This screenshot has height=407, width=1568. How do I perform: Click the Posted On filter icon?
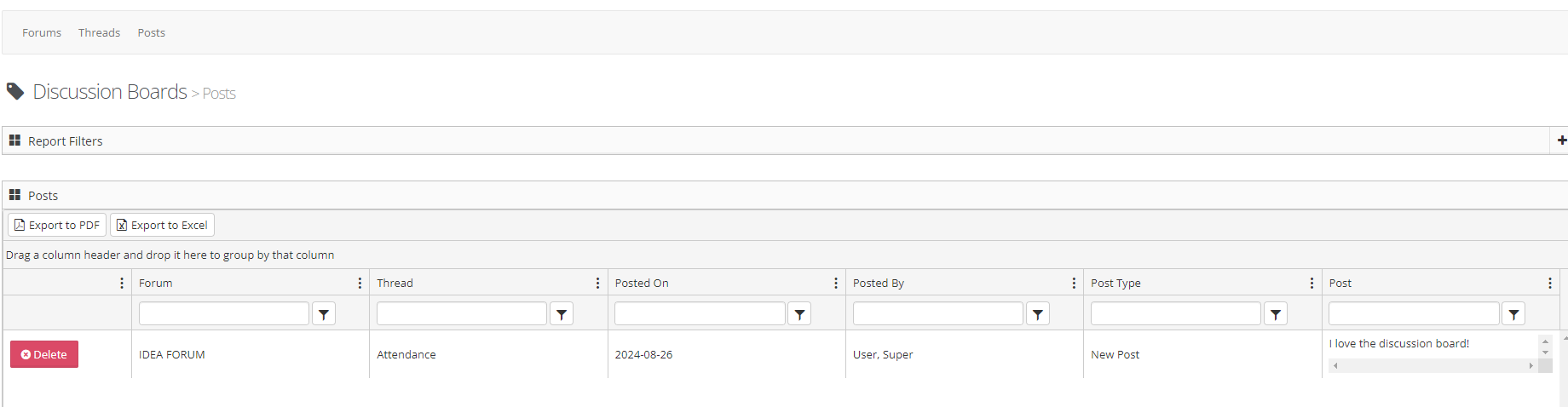[799, 314]
